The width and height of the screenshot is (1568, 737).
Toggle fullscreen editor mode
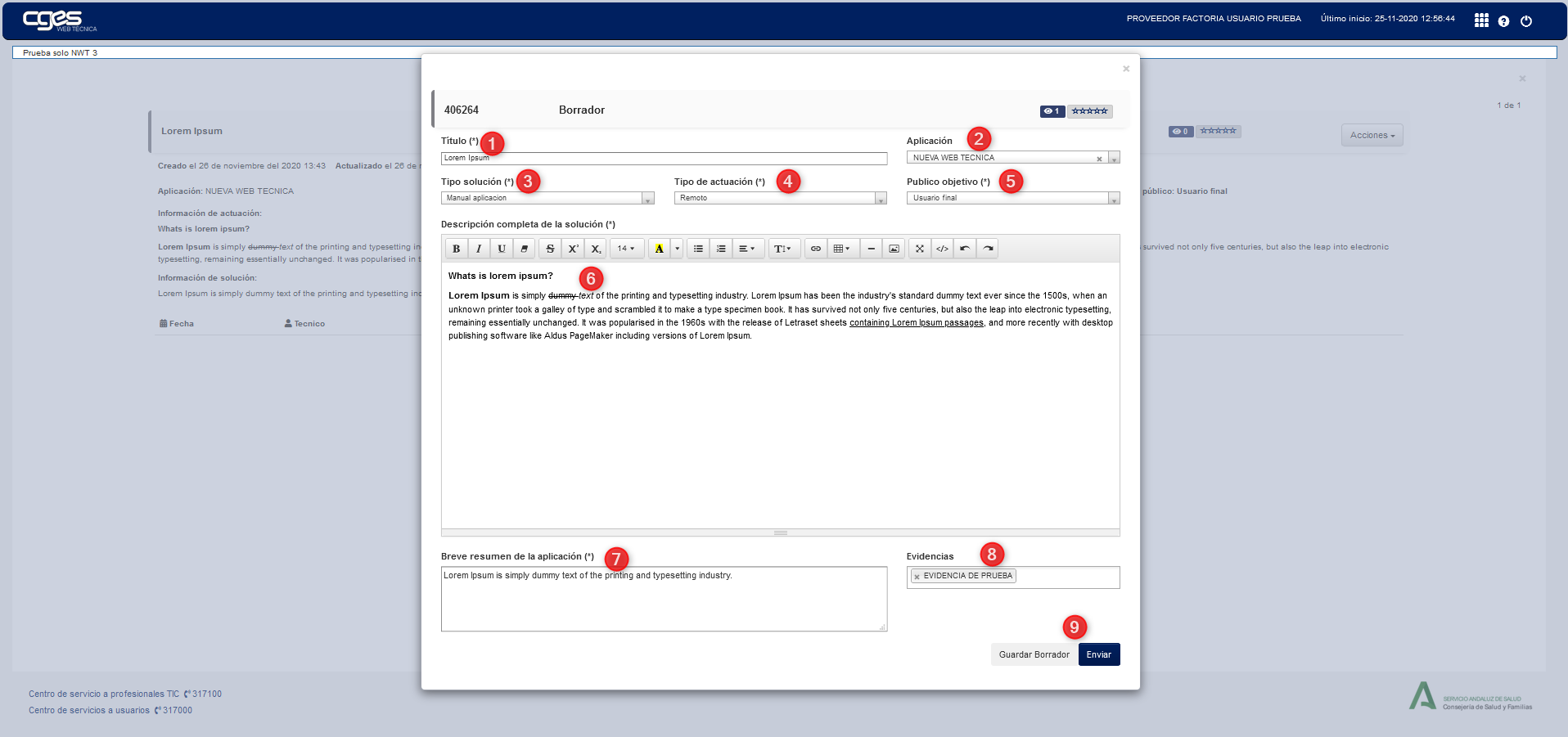point(920,249)
